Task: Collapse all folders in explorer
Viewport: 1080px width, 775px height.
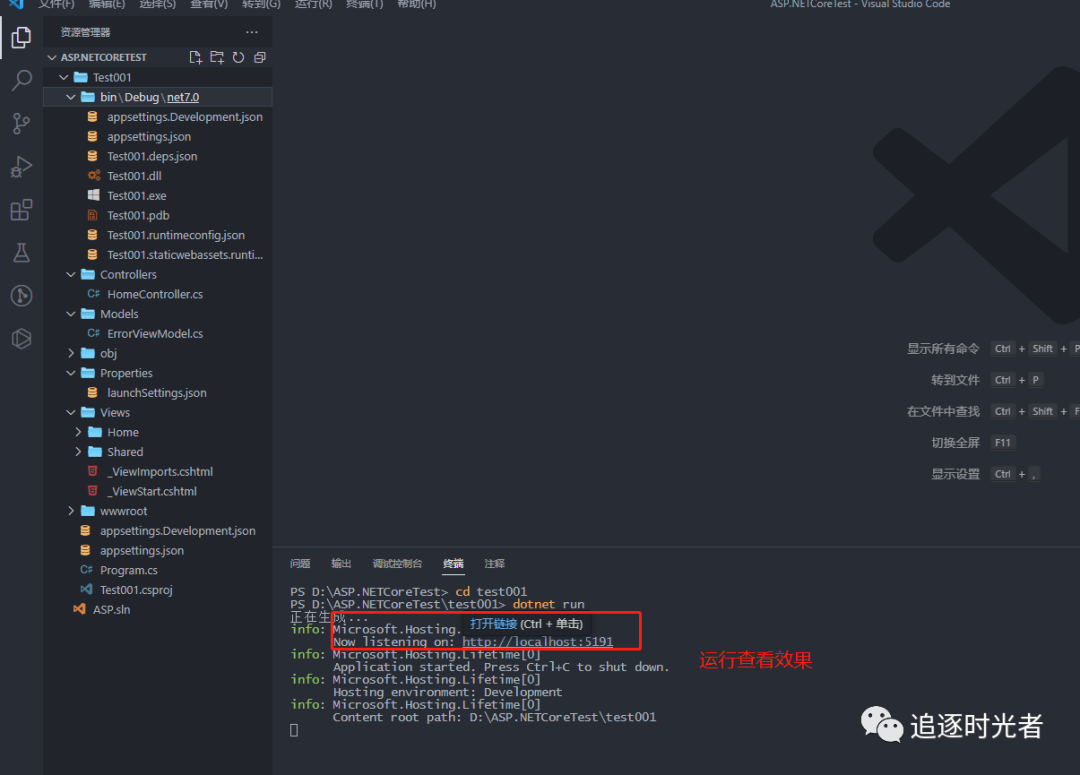Action: click(260, 57)
